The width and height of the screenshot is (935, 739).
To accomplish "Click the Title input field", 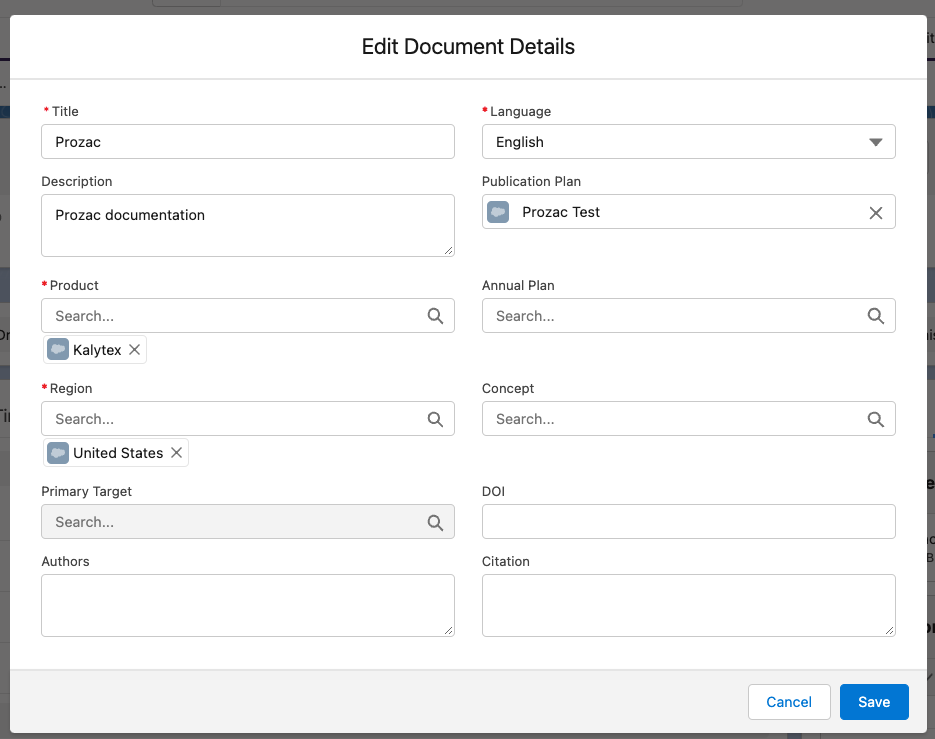I will [x=247, y=142].
